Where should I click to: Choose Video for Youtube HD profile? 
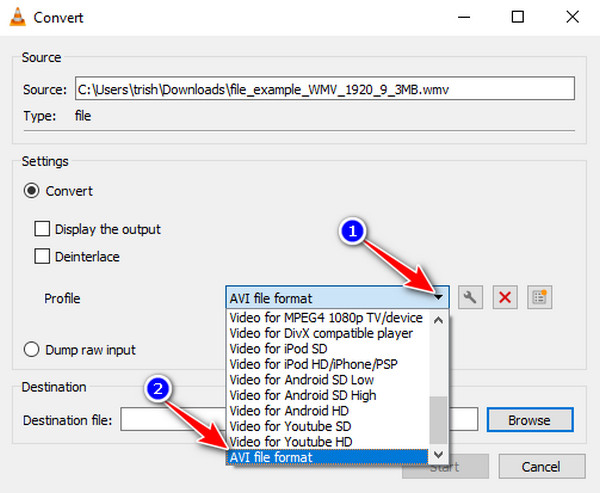(328, 442)
